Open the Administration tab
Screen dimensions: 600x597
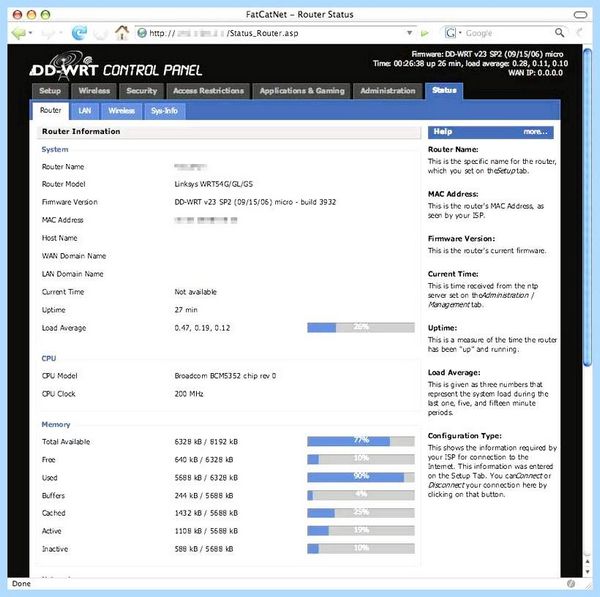[x=388, y=91]
